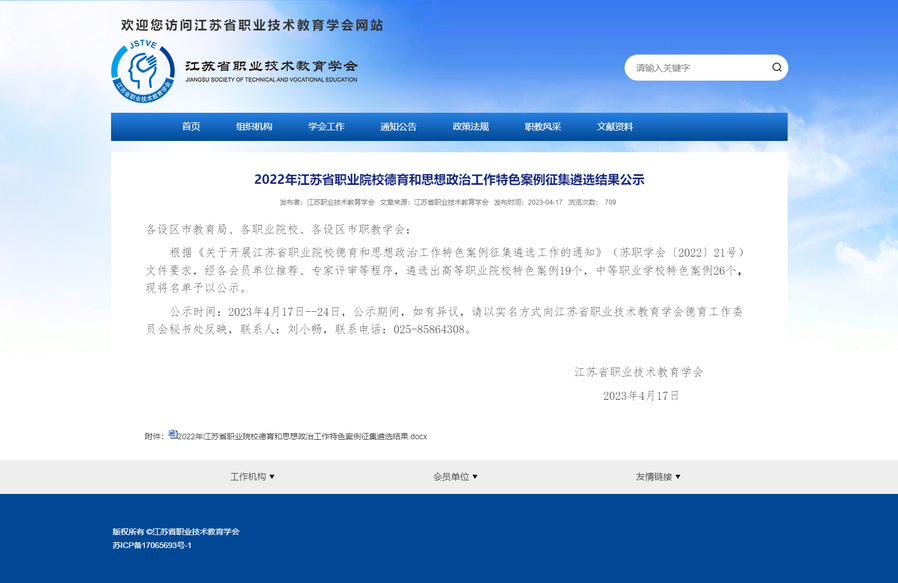Viewport: 898px width, 583px height.
Task: Expand the 友情链接 footer dropdown
Action: [657, 477]
